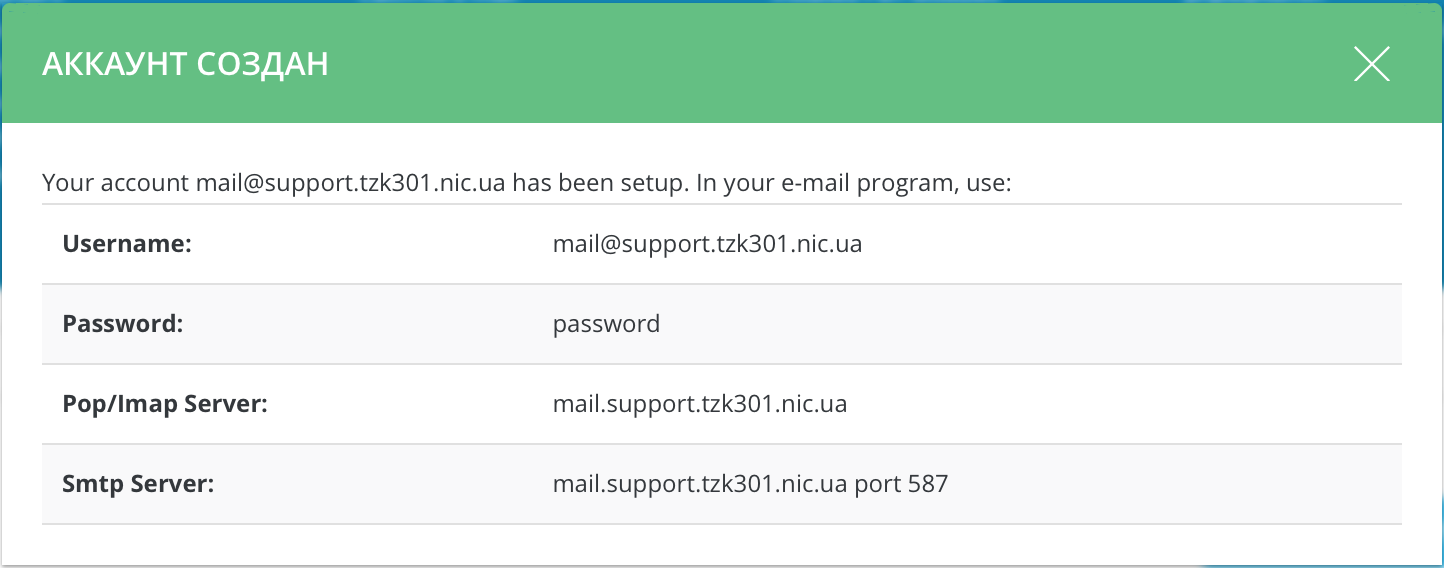Select the Username value mail@support.tzk301.nic.ua
The width and height of the screenshot is (1444, 568).
tap(707, 244)
